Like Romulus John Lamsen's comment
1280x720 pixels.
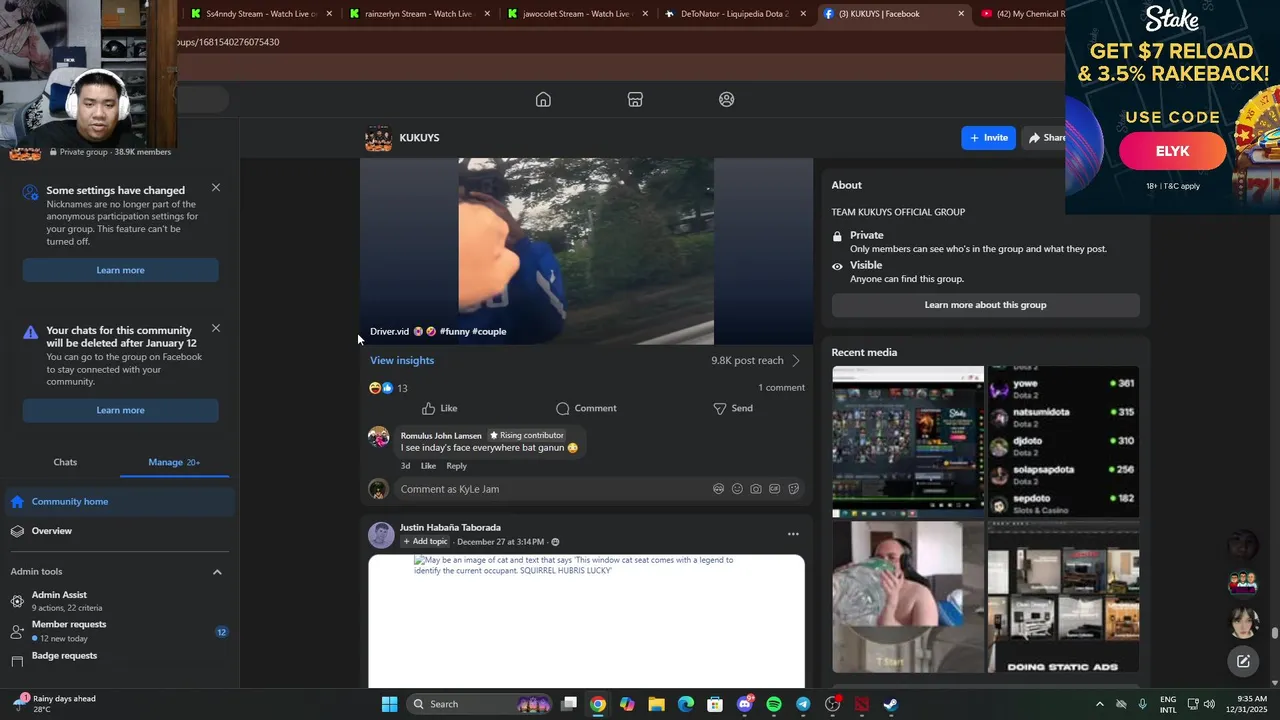428,466
